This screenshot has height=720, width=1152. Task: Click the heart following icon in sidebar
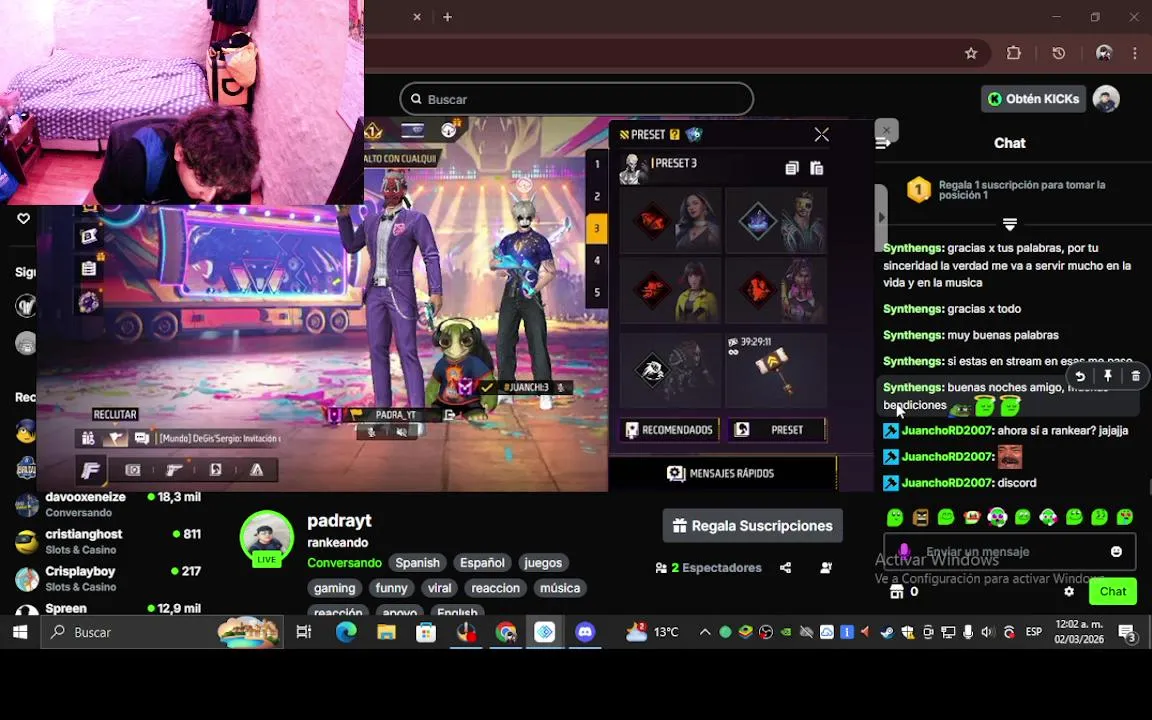coord(24,218)
